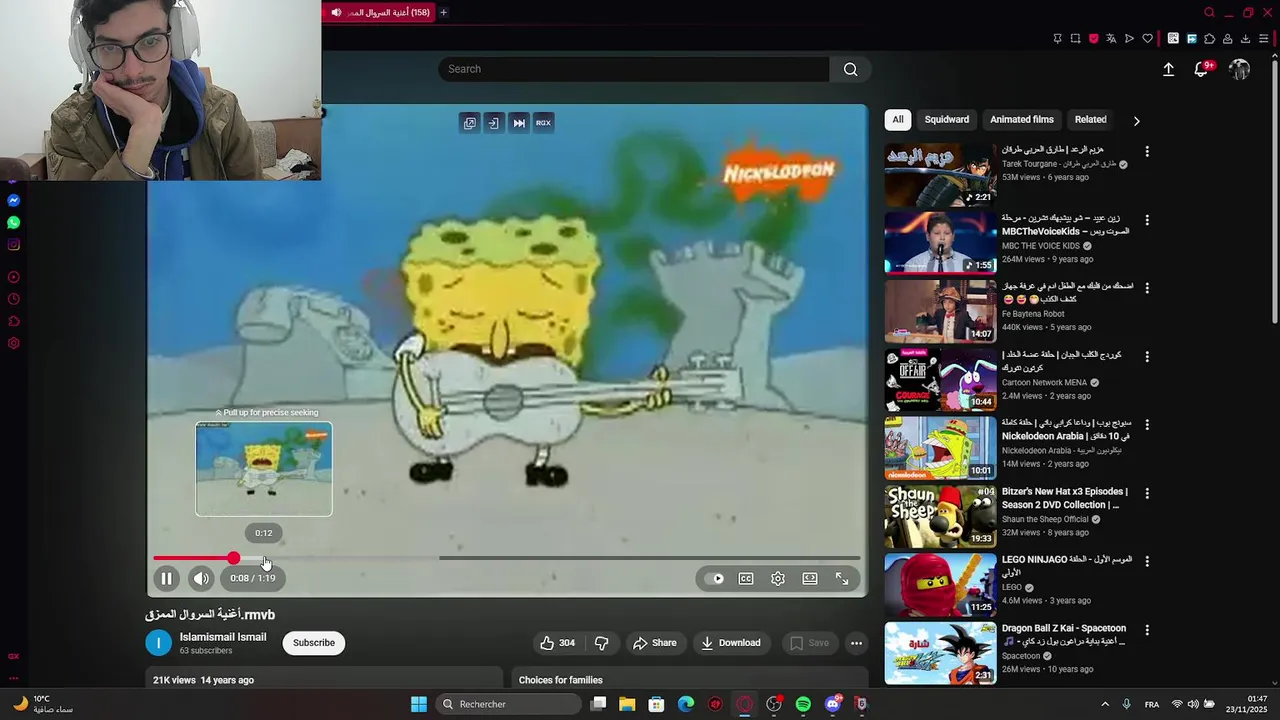
Task: Open more actions ellipsis under video
Action: [856, 643]
